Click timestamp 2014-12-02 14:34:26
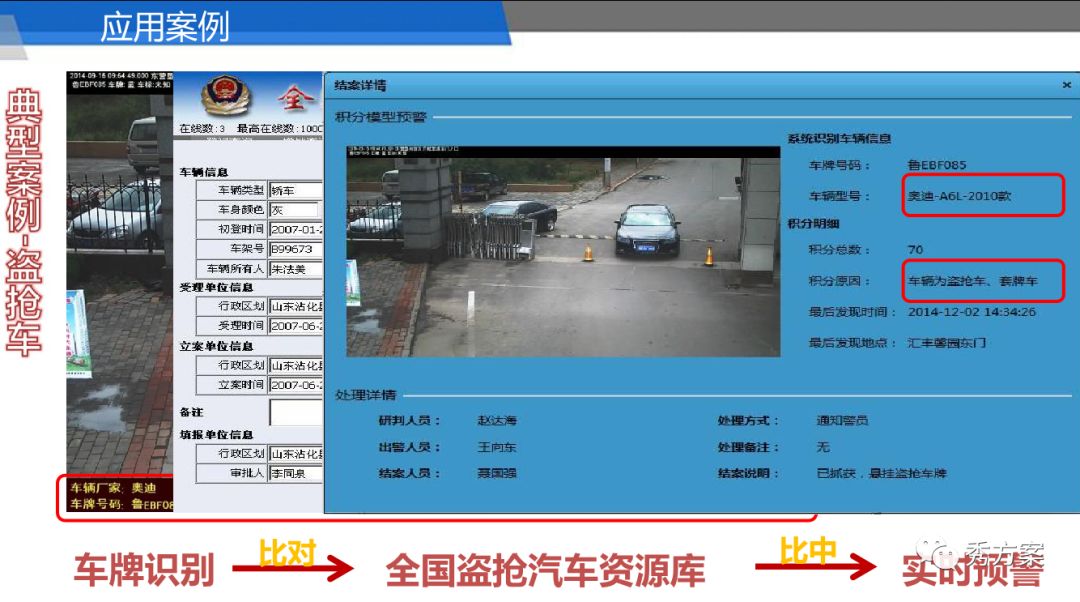The width and height of the screenshot is (1080, 602). pyautogui.click(x=972, y=312)
